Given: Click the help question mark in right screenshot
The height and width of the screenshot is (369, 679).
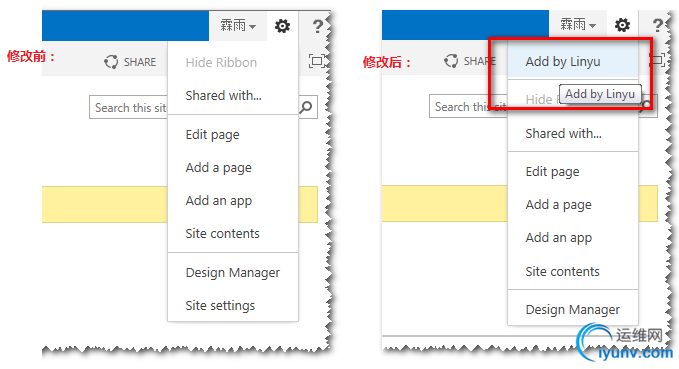Looking at the screenshot, I should (x=658, y=25).
